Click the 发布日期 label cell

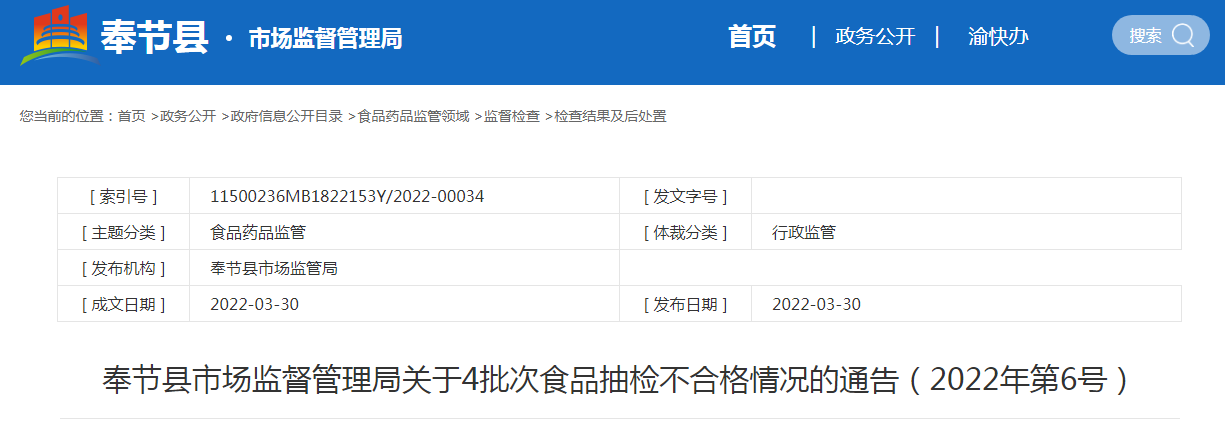[x=685, y=304]
